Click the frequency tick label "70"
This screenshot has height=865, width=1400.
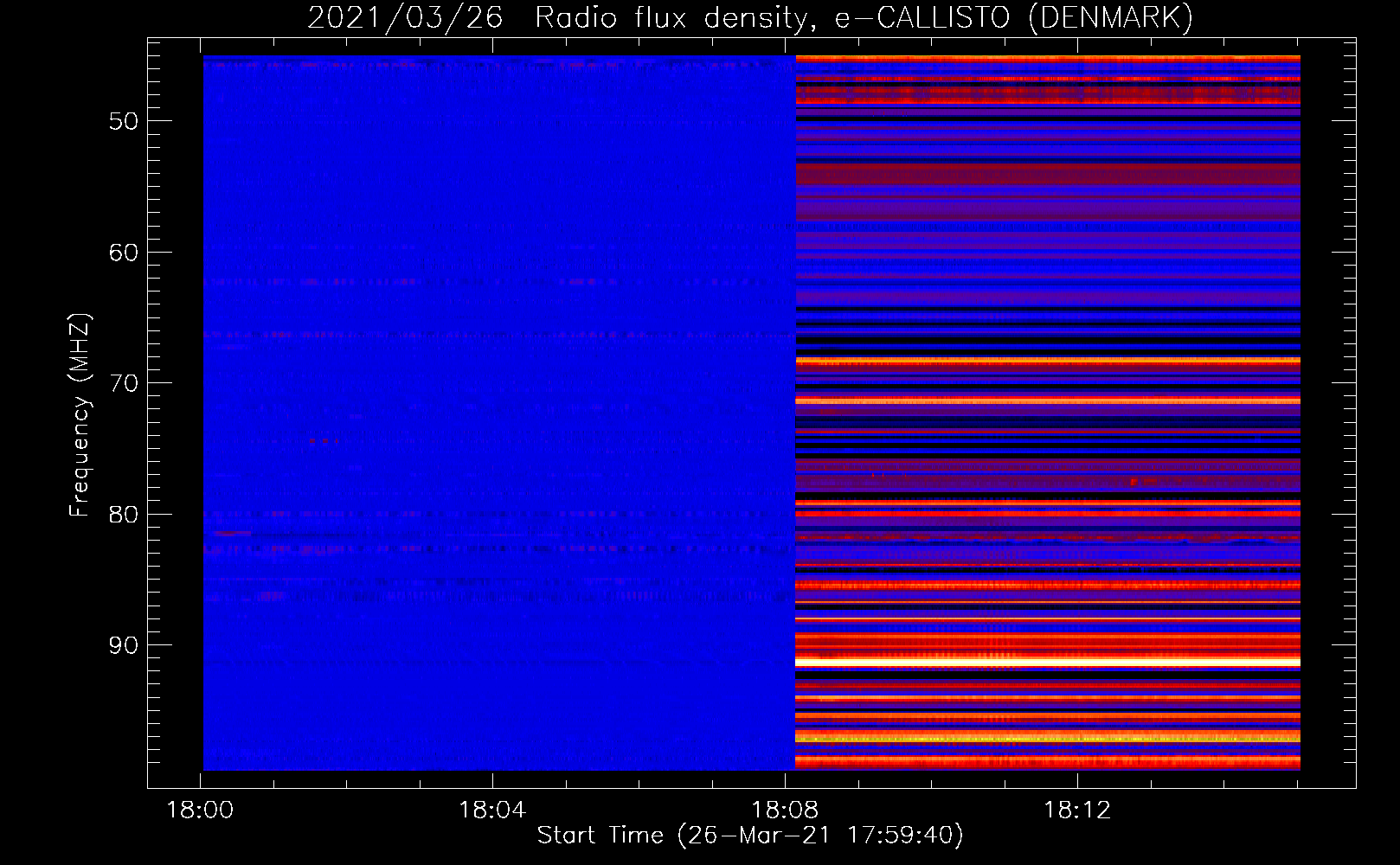click(x=124, y=383)
